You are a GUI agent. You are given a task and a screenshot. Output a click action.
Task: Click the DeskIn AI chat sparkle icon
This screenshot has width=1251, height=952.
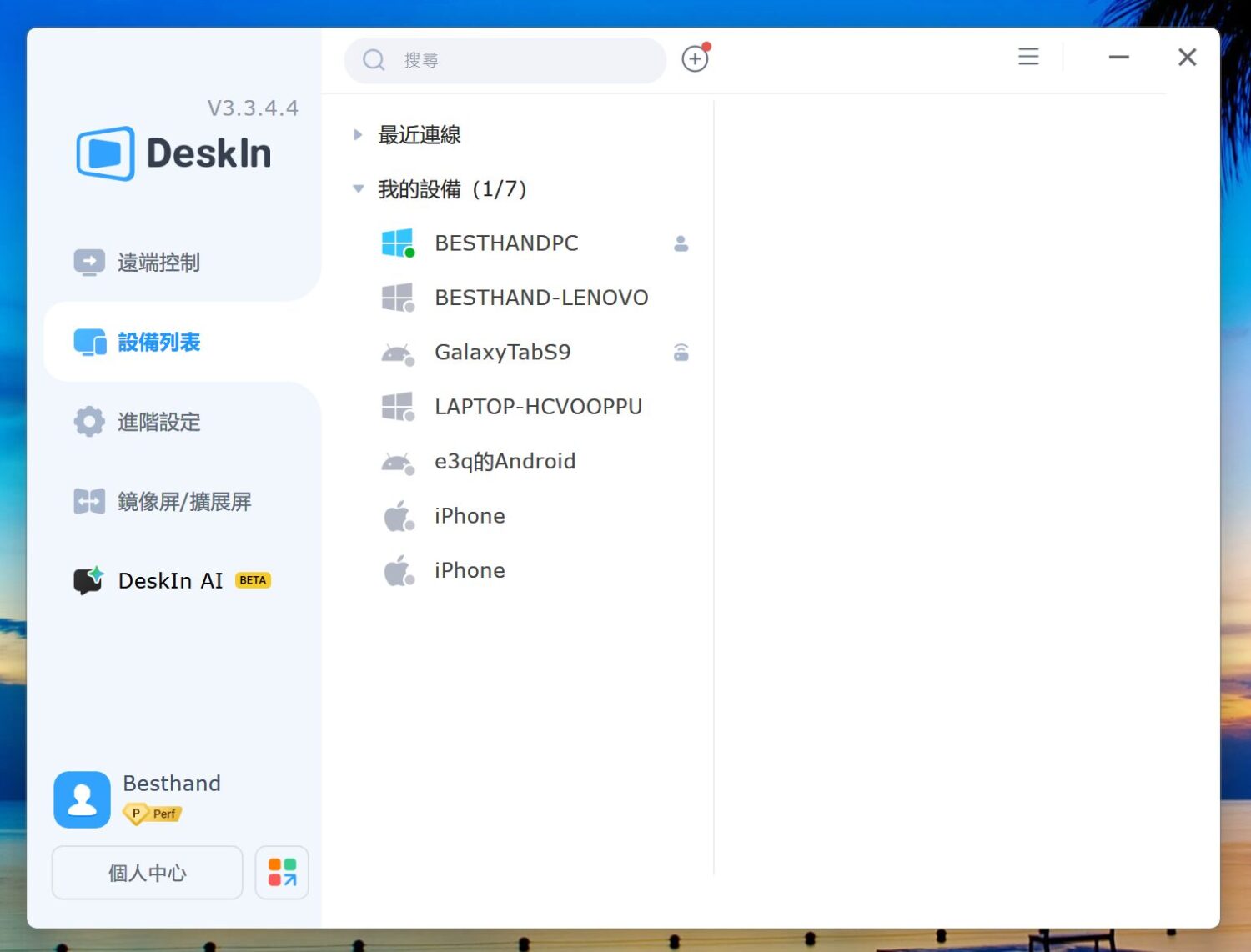(x=88, y=580)
